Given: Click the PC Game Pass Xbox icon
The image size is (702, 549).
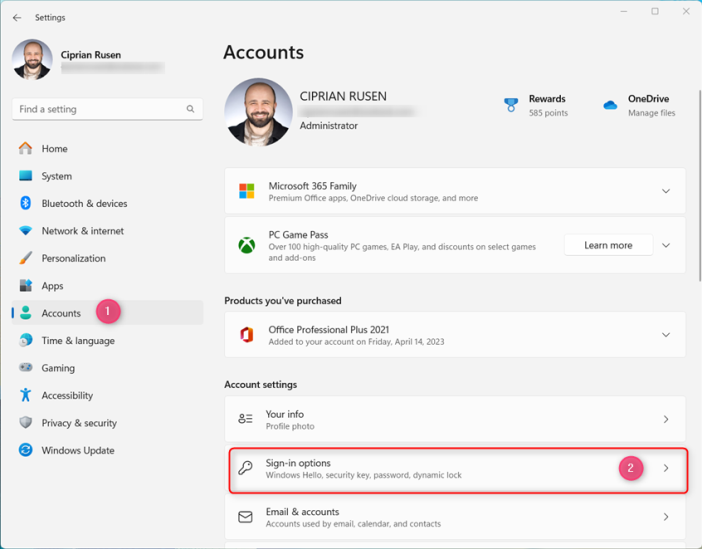Looking at the screenshot, I should 246,245.
